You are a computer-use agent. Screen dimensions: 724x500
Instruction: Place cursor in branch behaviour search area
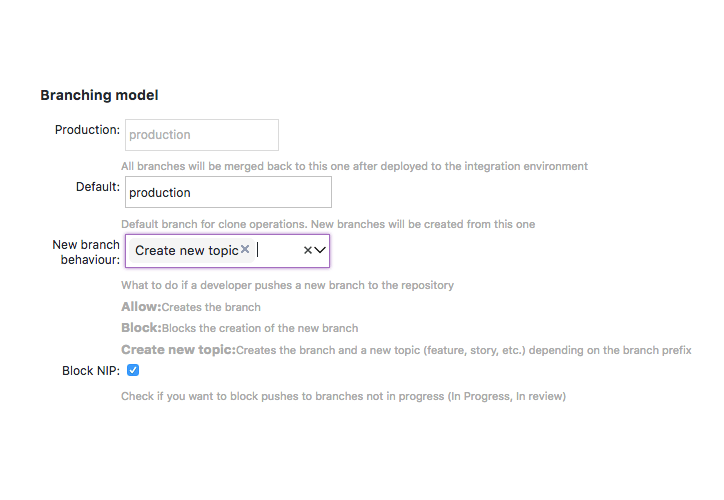[x=277, y=250]
